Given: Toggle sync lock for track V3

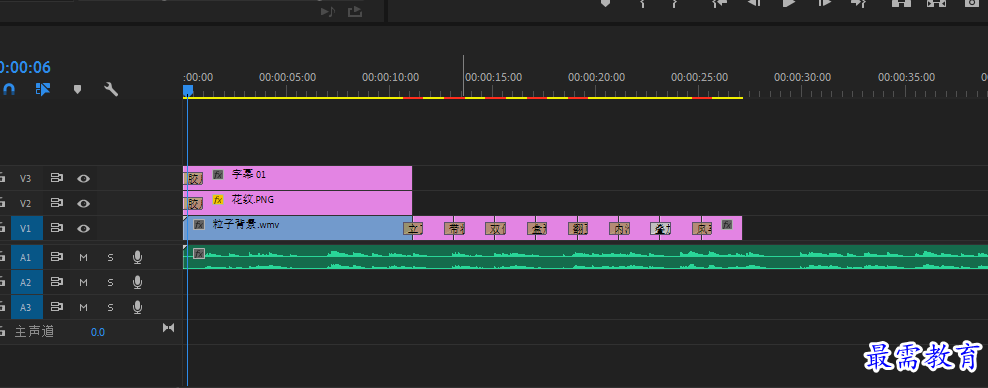Looking at the screenshot, I should pos(57,178).
